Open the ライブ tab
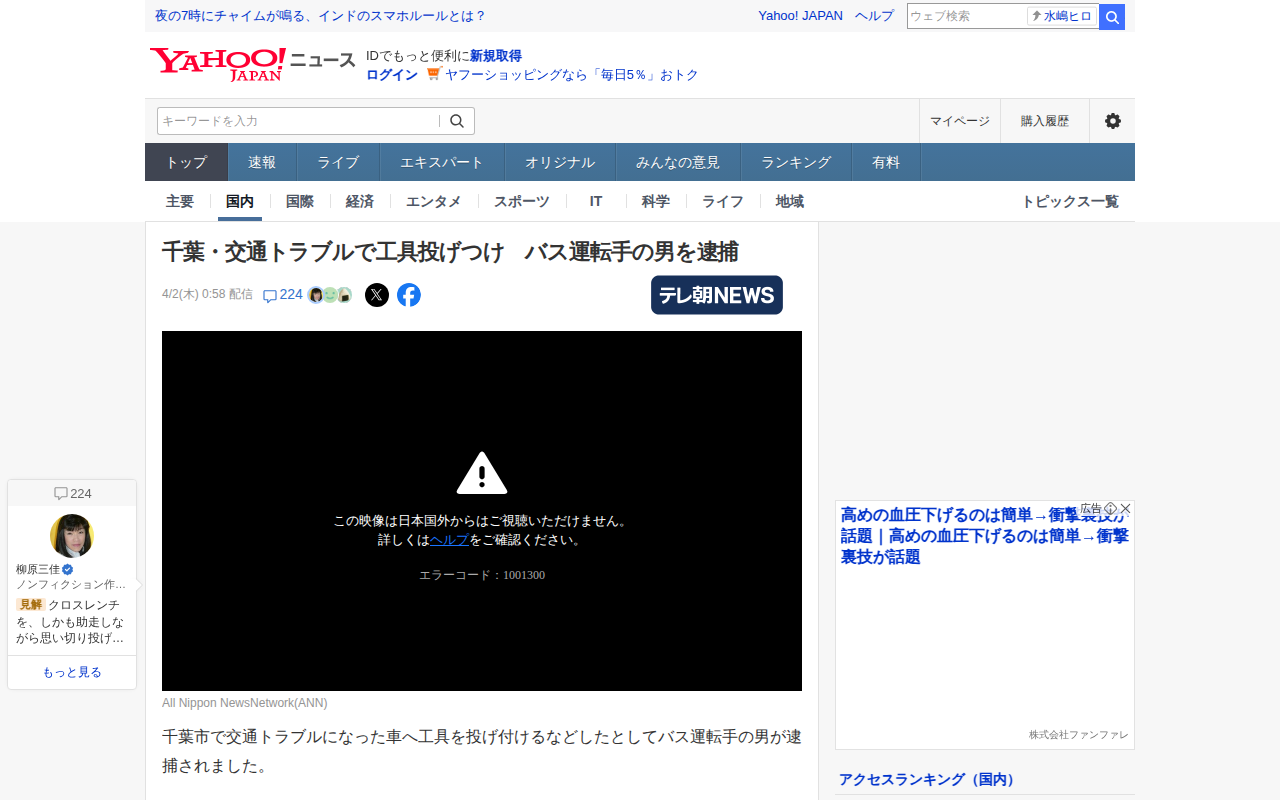 click(338, 162)
